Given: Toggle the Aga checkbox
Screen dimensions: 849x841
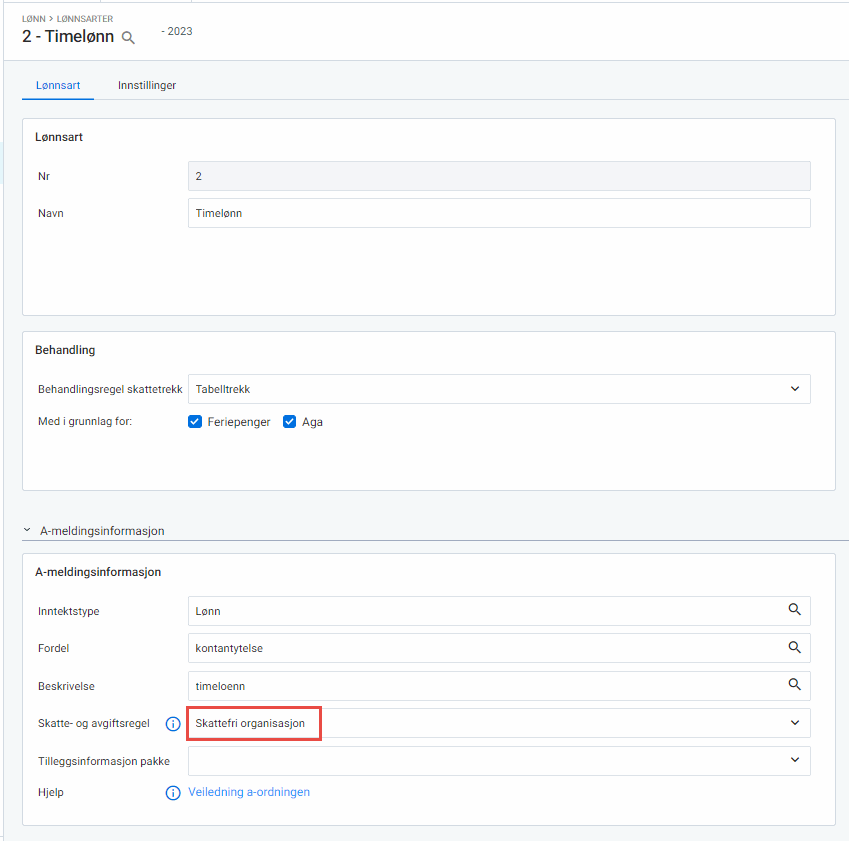Looking at the screenshot, I should (290, 422).
